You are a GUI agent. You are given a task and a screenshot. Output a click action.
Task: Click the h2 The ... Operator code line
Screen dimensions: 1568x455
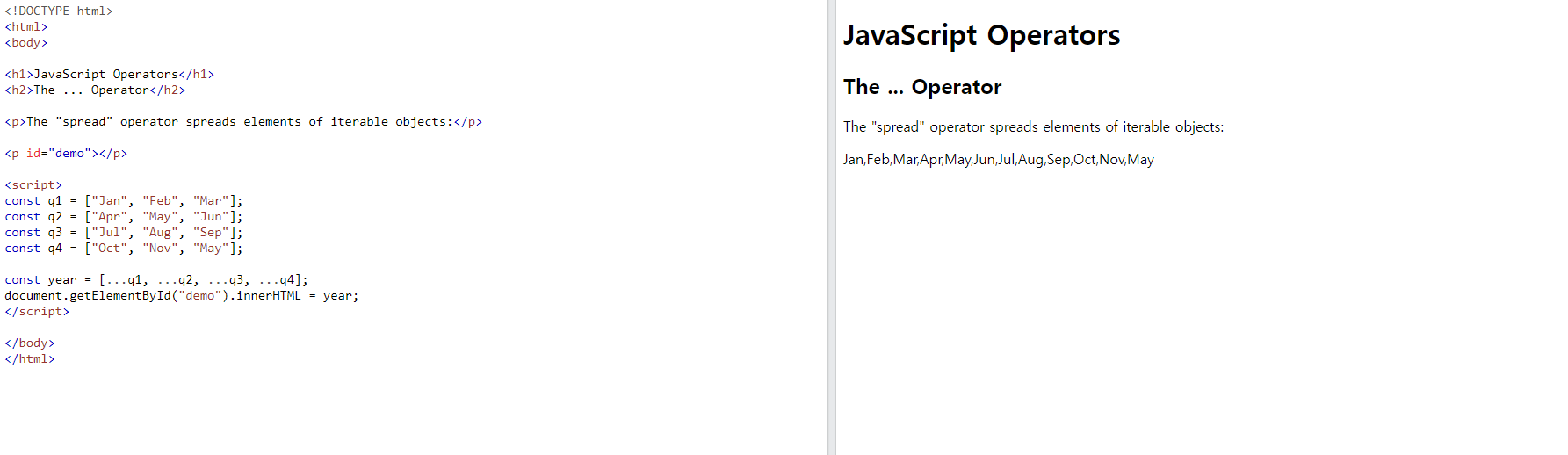click(x=95, y=90)
